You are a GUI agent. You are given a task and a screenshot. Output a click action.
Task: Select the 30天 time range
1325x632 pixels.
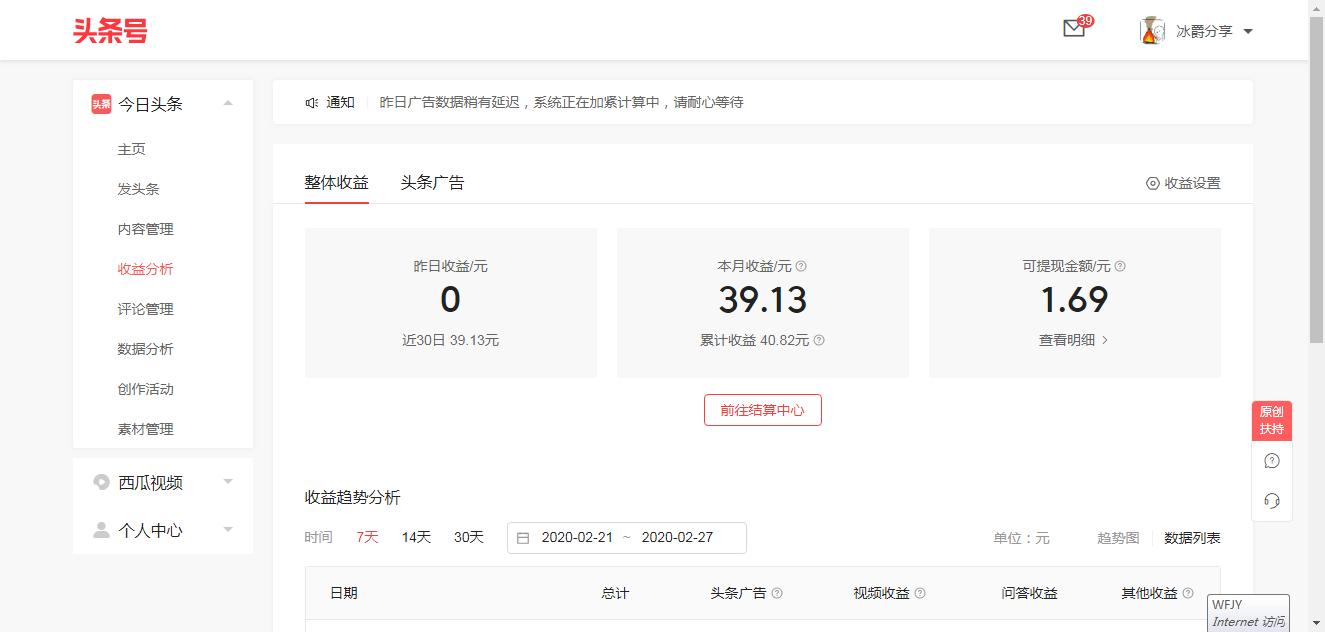tap(468, 537)
